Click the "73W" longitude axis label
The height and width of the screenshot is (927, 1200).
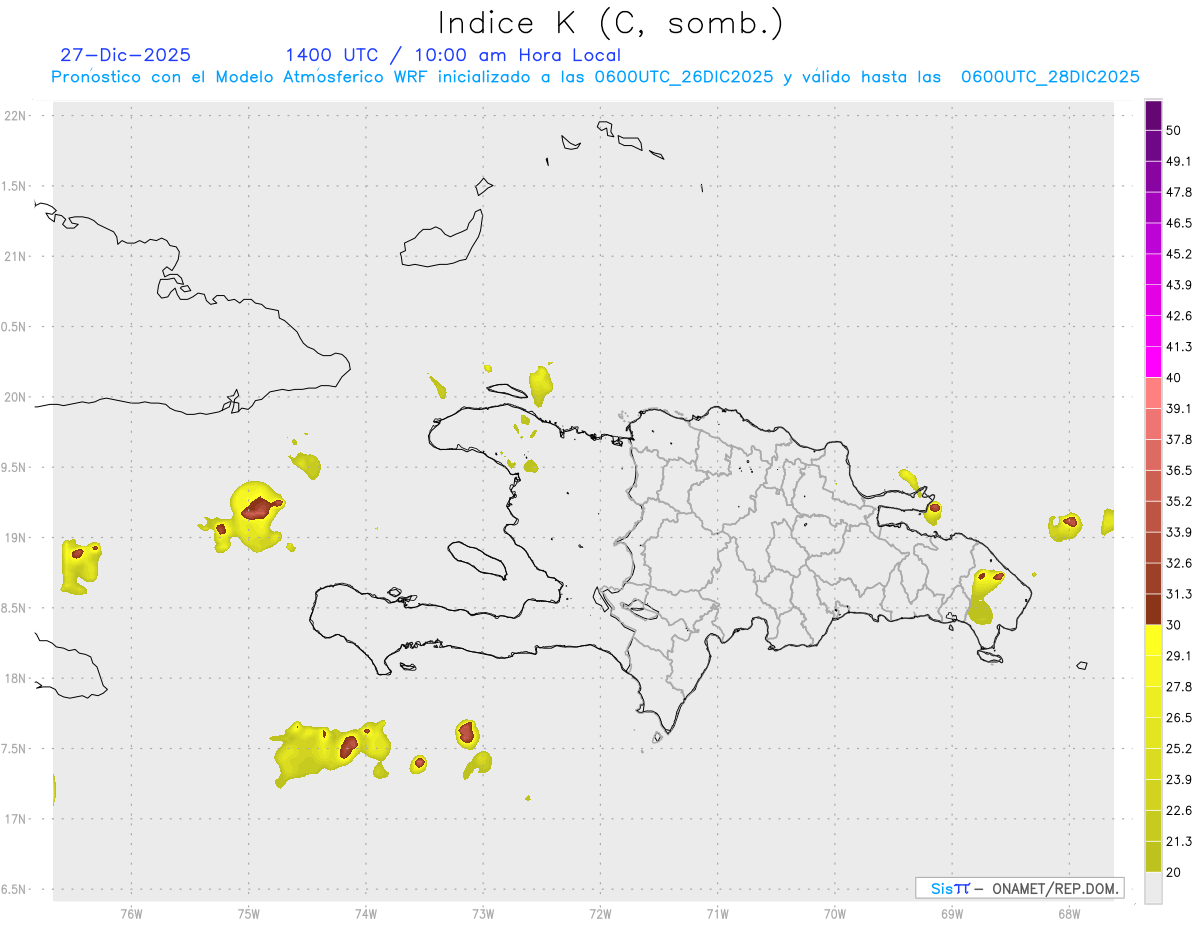(483, 913)
